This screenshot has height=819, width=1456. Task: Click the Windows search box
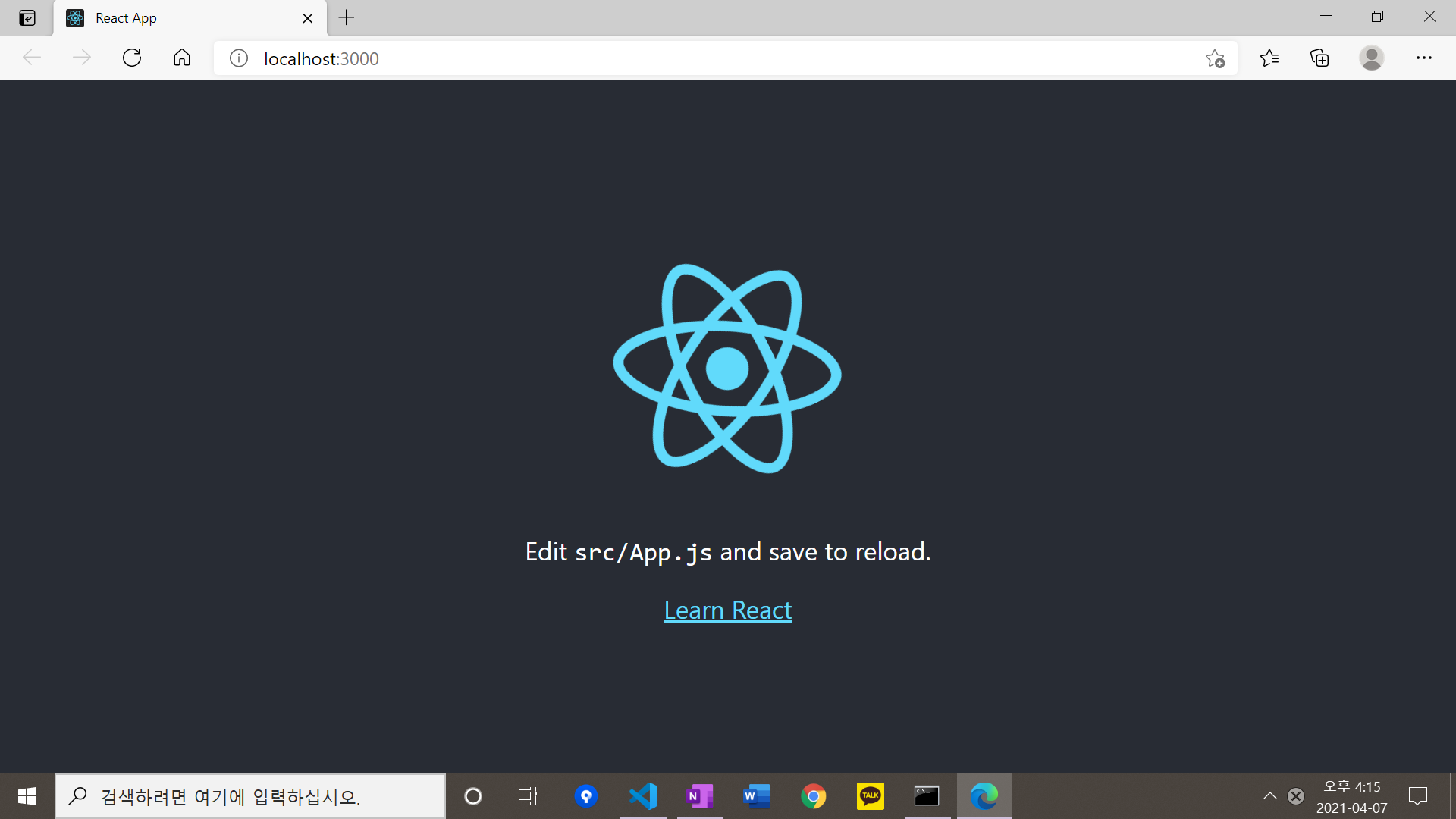(250, 796)
